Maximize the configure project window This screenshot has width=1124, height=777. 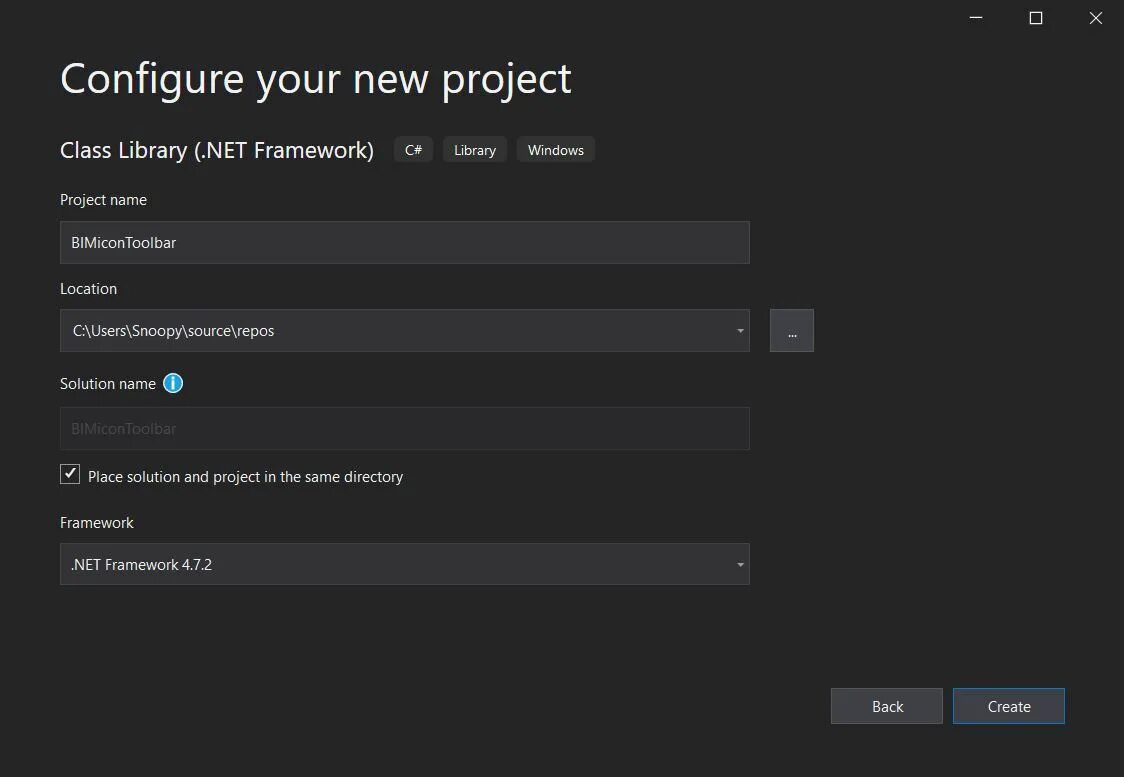click(1036, 18)
